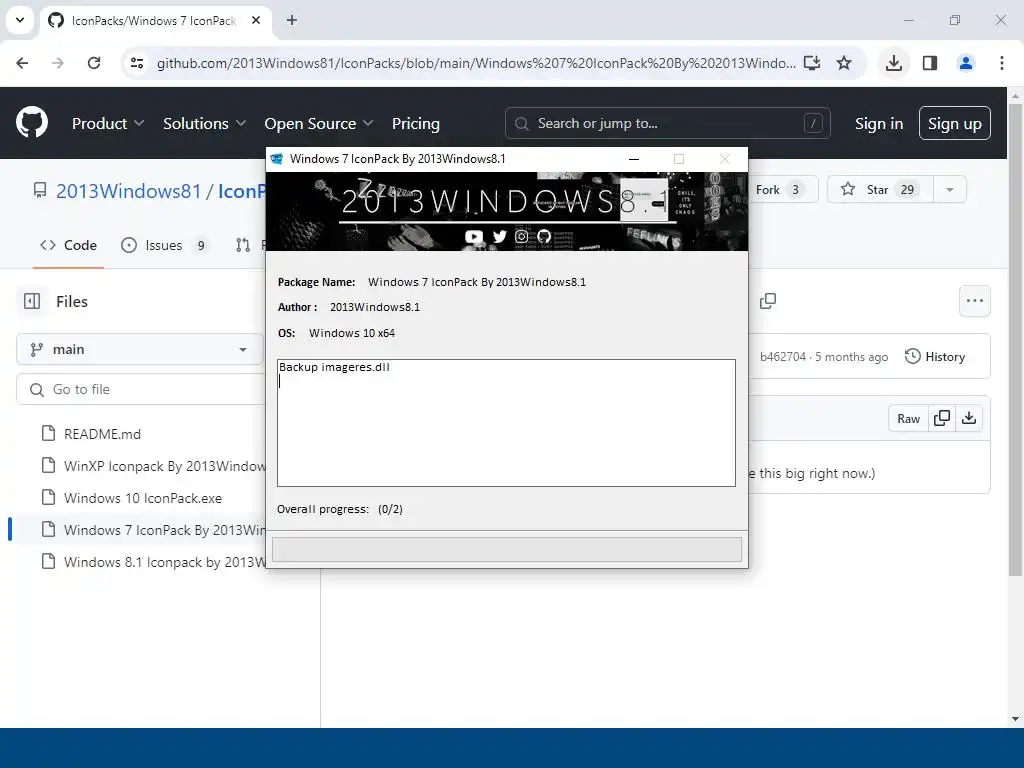Click the 'Overall progress: (0/2)' label
Viewport: 1024px width, 768px height.
340,509
